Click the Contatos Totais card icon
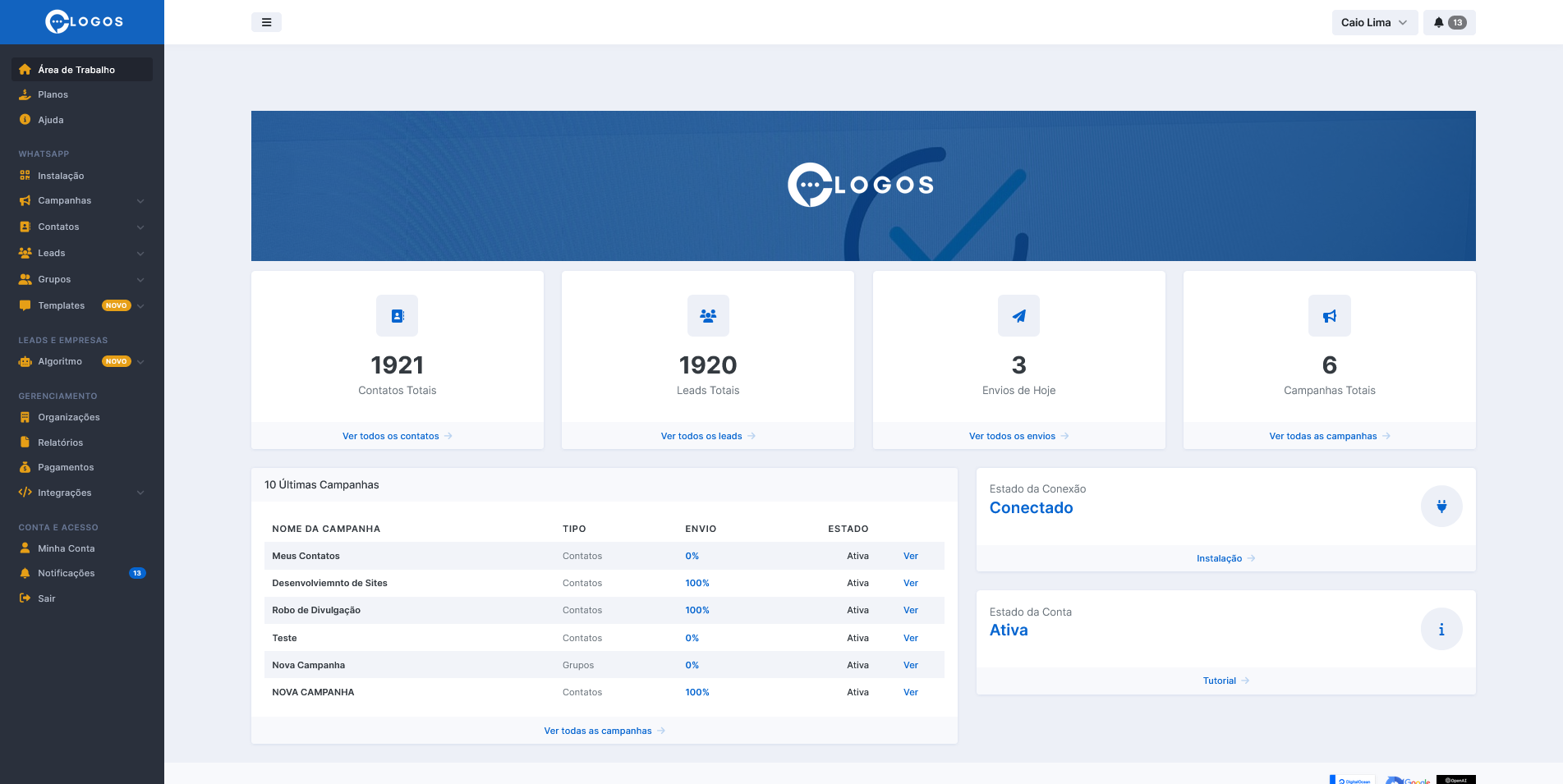This screenshot has width=1563, height=784. click(398, 316)
